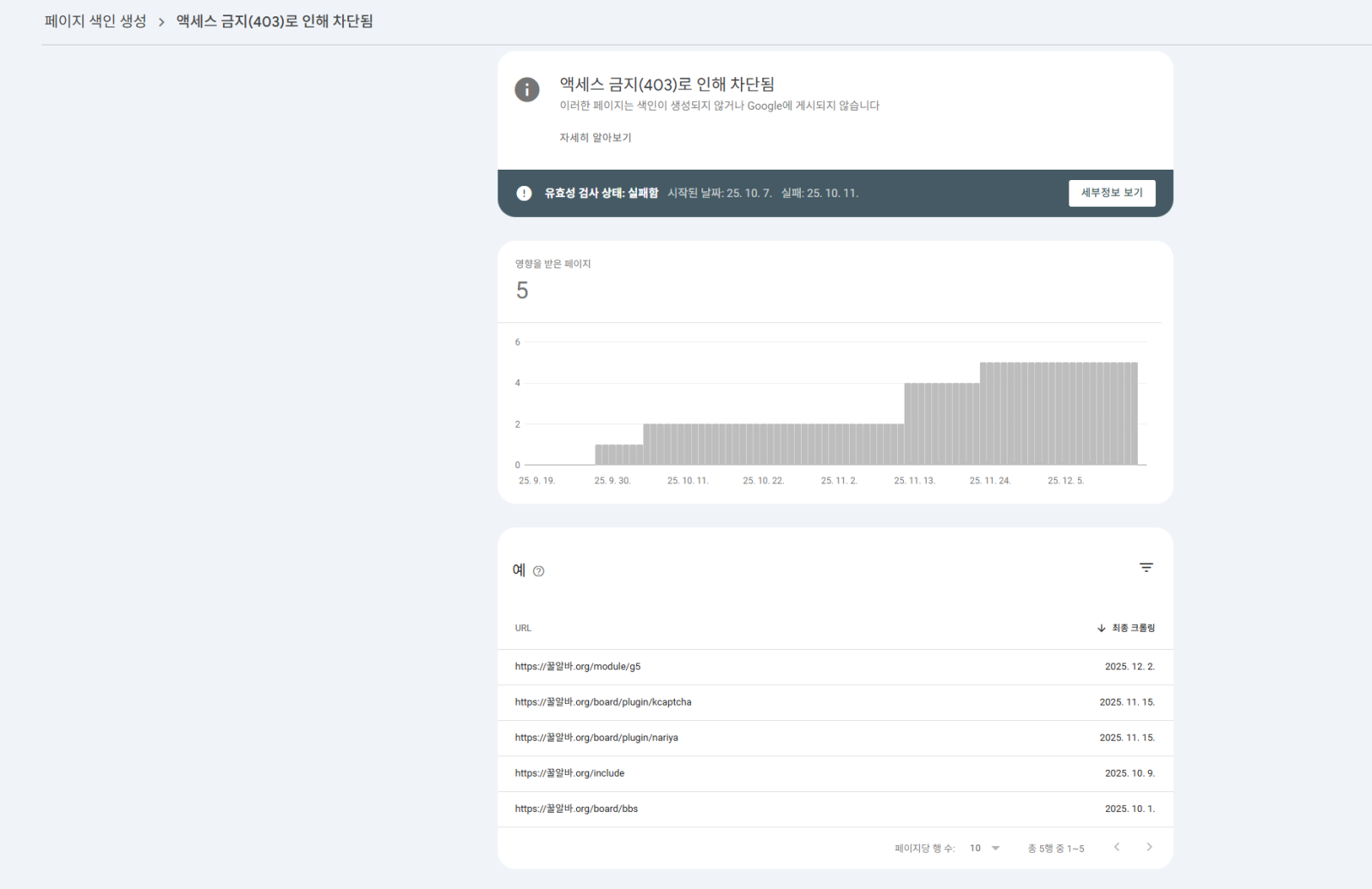1372x889 pixels.
Task: Select the module/g5 URL row
Action: [577, 666]
